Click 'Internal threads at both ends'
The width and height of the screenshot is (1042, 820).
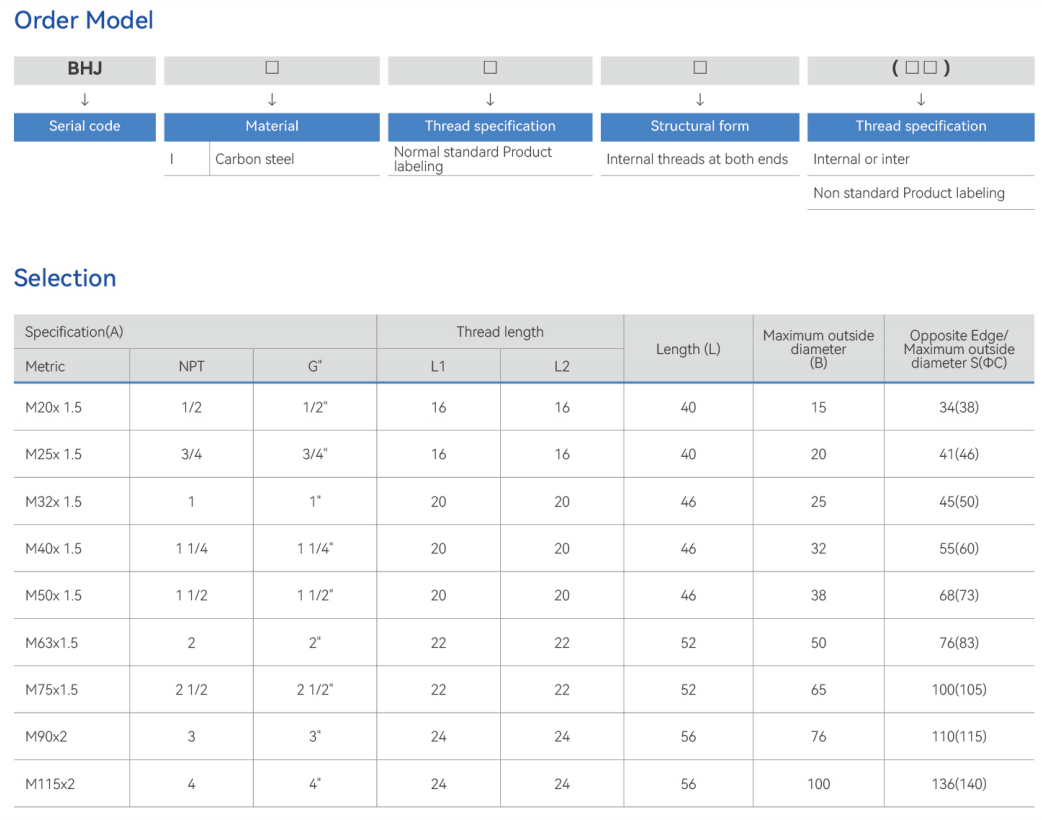697,159
